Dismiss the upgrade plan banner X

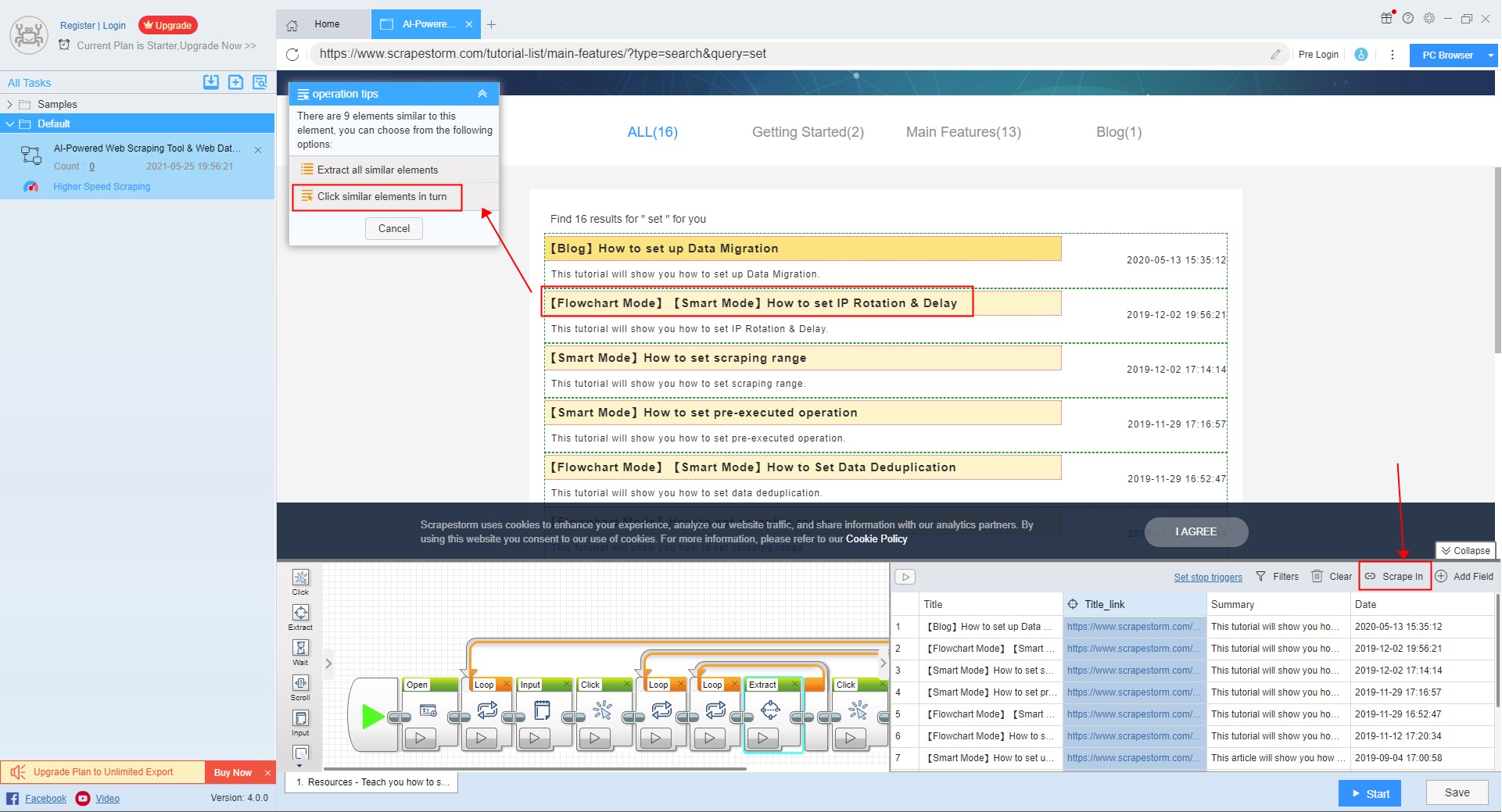point(267,773)
